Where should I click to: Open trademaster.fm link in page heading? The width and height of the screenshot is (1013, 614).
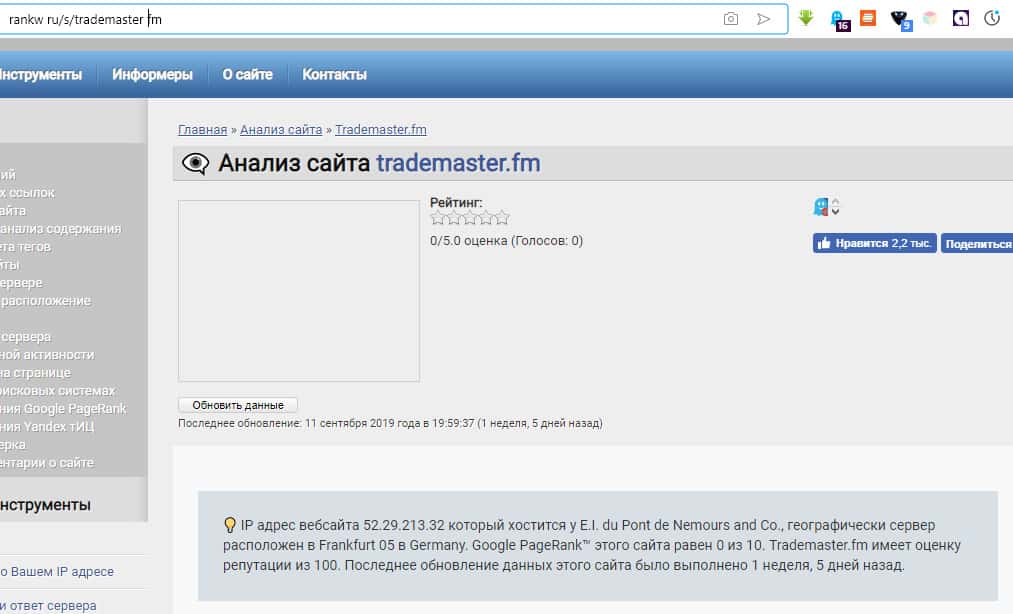click(459, 163)
